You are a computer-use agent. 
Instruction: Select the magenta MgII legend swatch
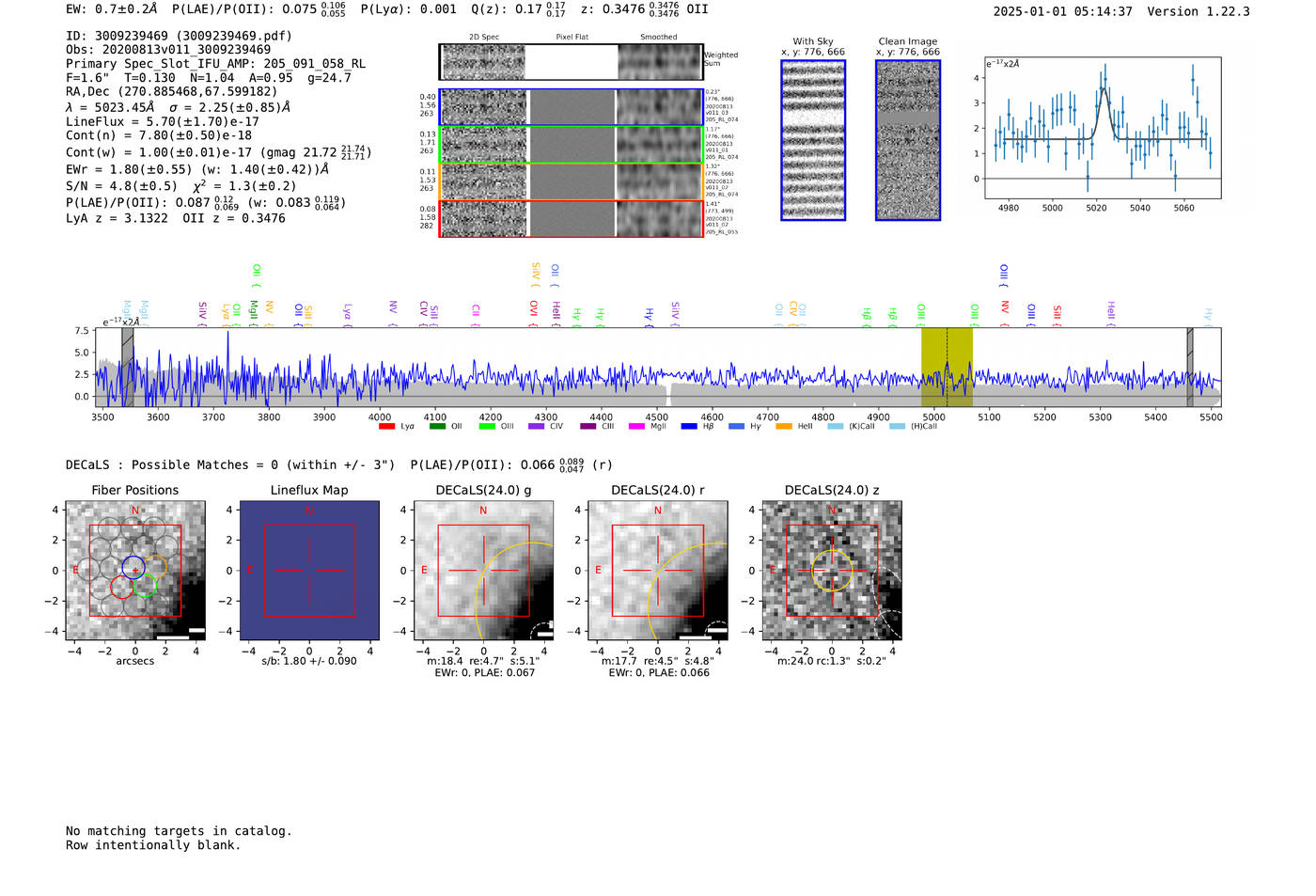pyautogui.click(x=637, y=427)
